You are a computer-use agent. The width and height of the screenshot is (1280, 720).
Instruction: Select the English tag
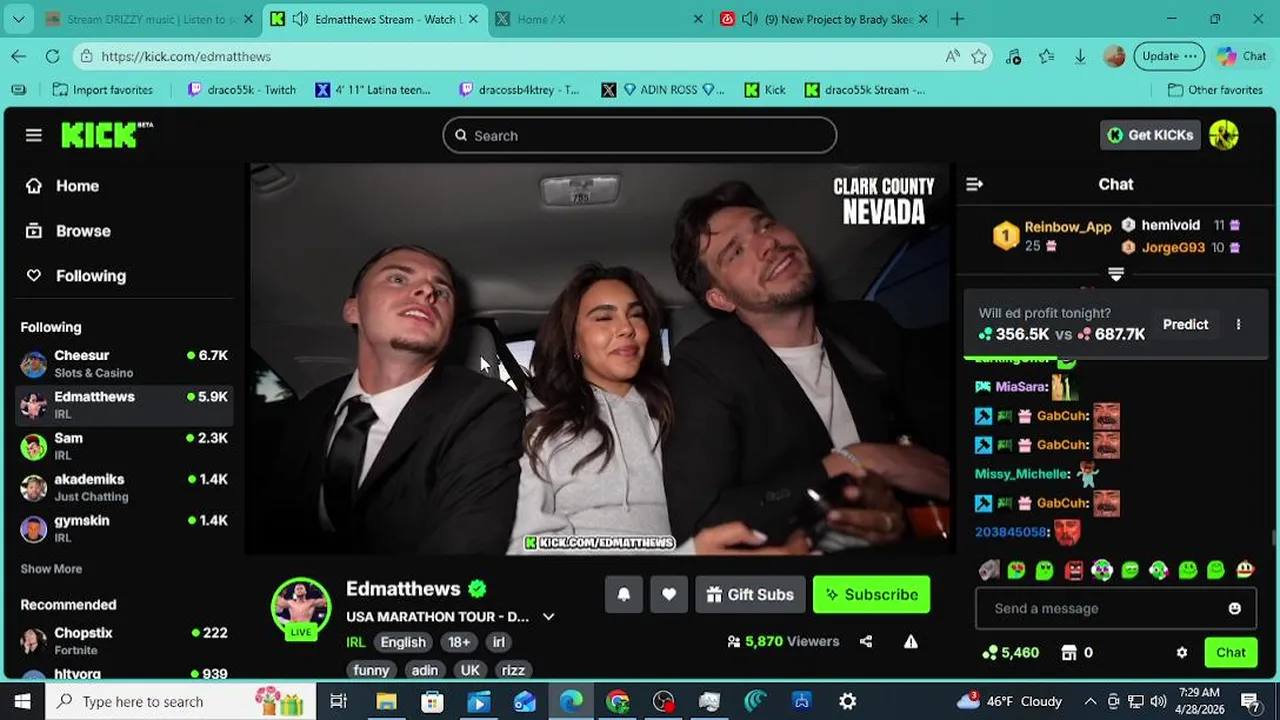pyautogui.click(x=403, y=642)
